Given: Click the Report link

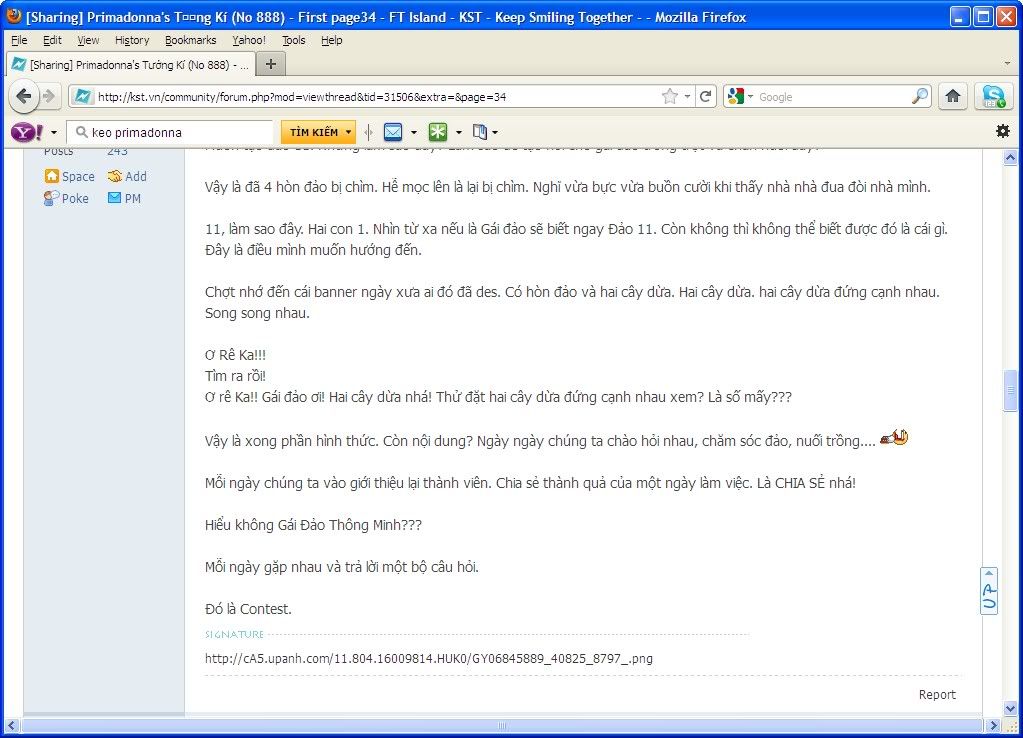Looking at the screenshot, I should (937, 695).
